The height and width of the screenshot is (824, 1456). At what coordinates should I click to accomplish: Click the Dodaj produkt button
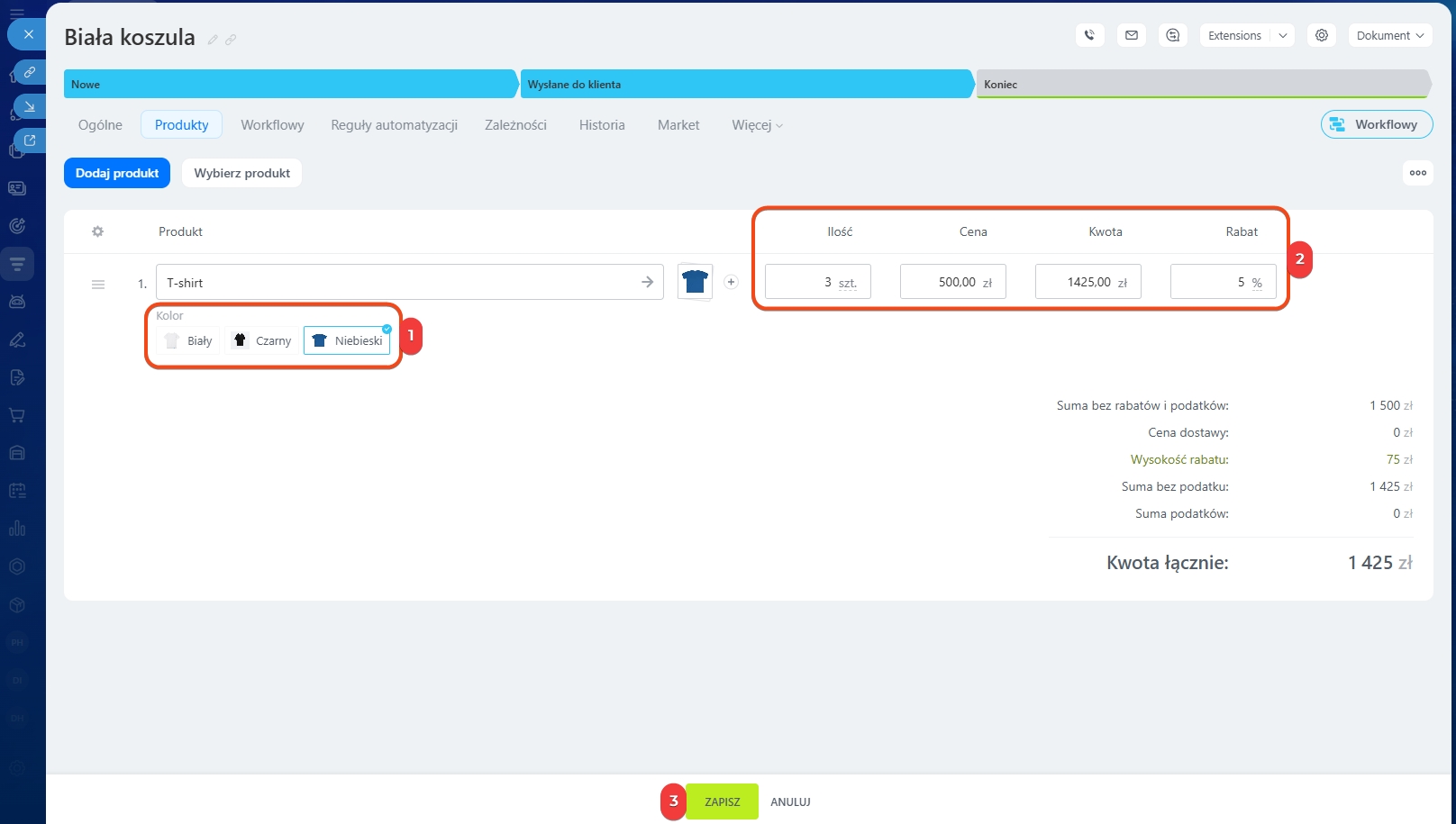click(117, 173)
